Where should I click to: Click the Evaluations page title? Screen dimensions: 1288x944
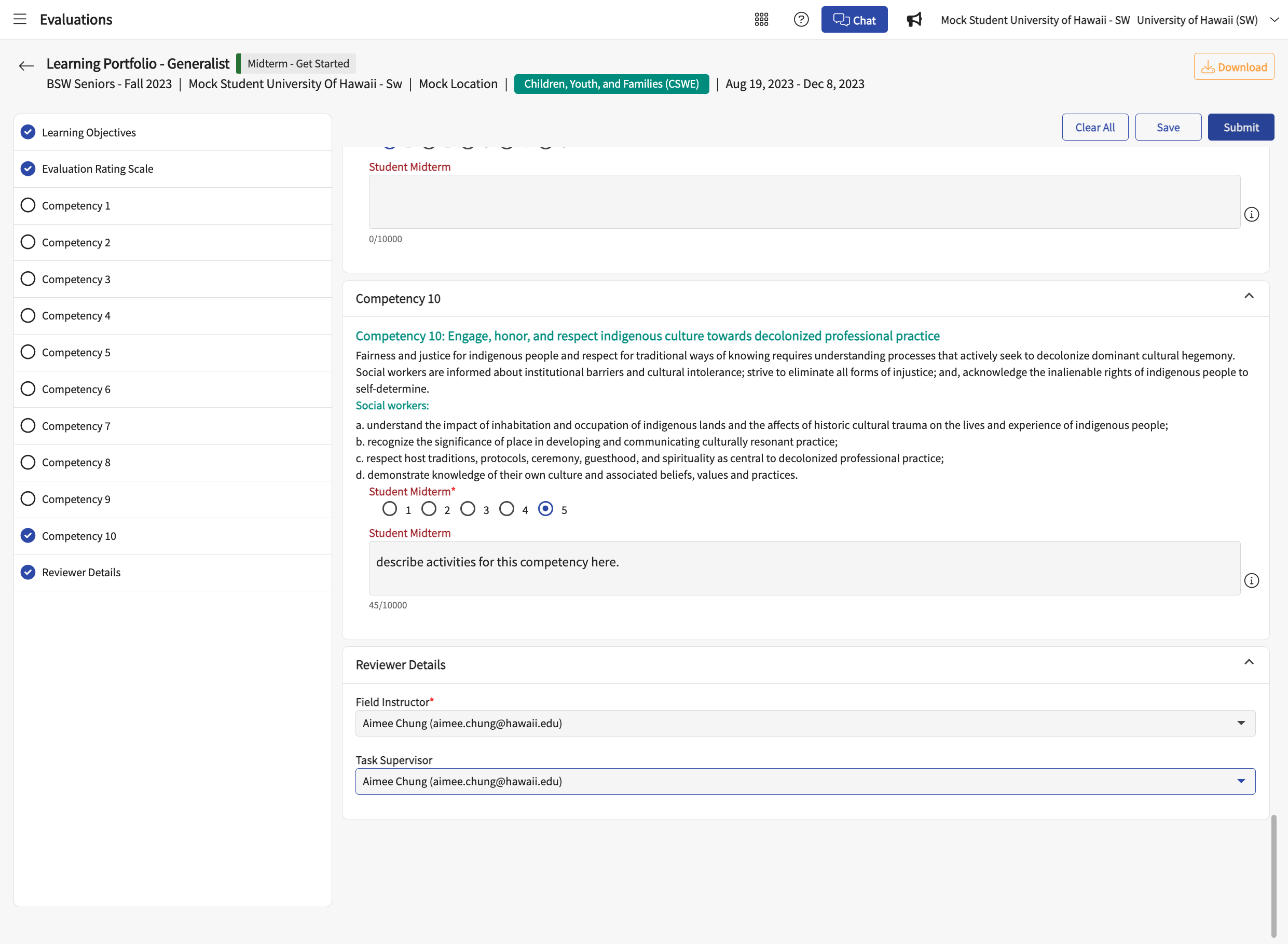(76, 19)
